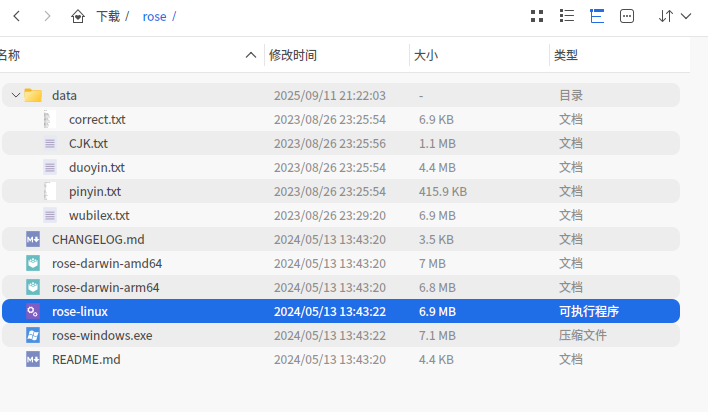This screenshot has height=412, width=708.
Task: Click the CHANGELOG.md markdown icon
Action: pos(33,239)
